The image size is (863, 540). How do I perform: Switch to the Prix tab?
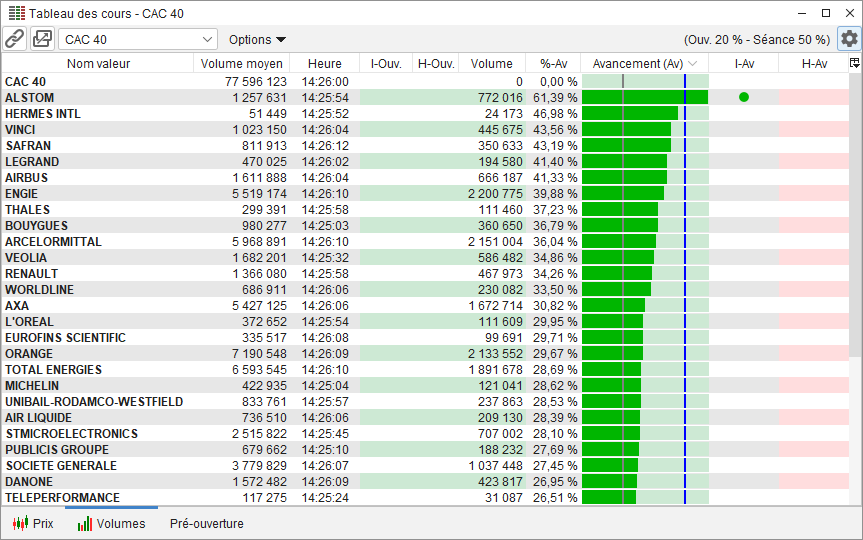33,523
